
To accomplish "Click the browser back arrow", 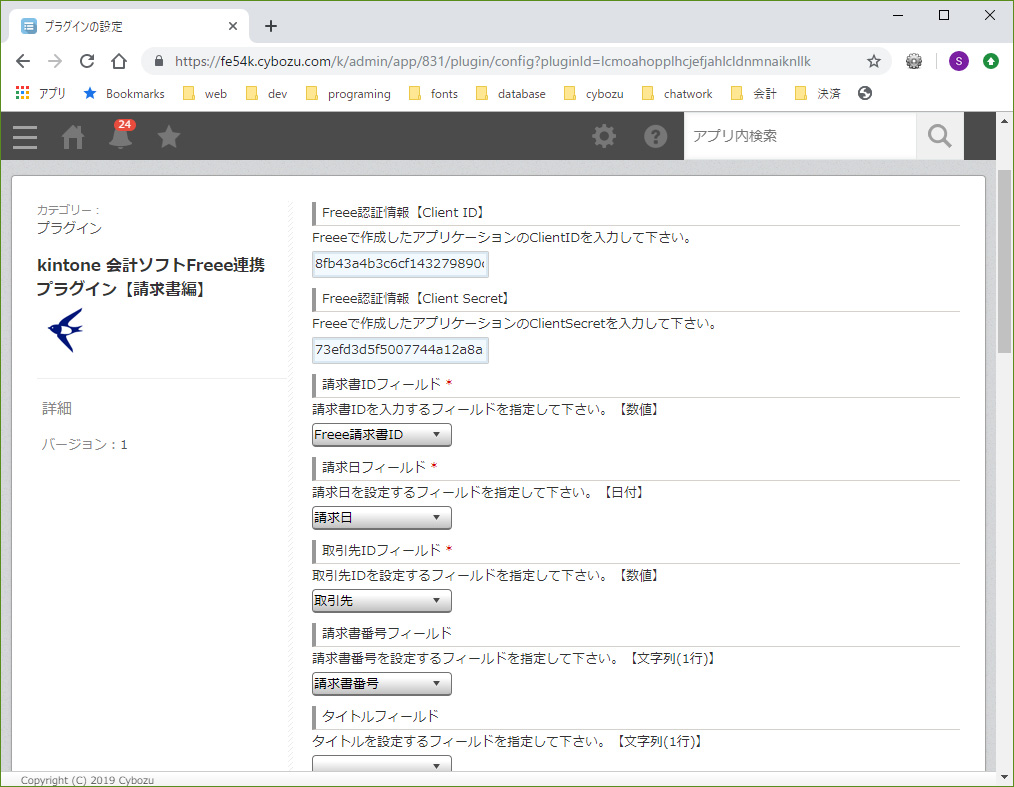I will click(23, 61).
